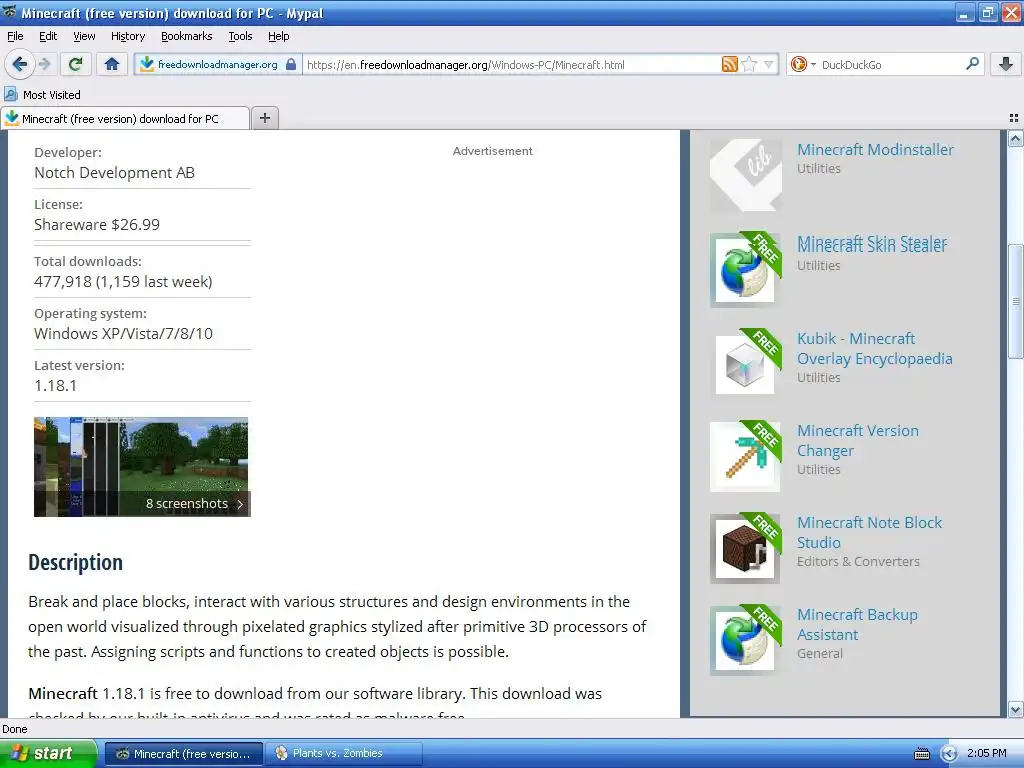Go back to the previous page

click(x=20, y=64)
